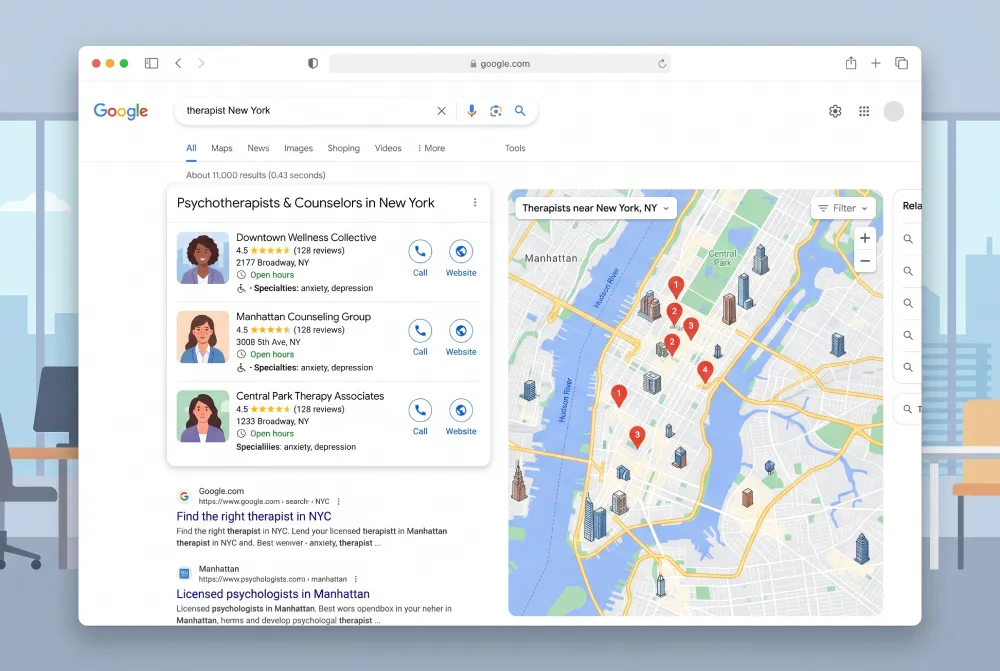This screenshot has width=1000, height=671.
Task: Call Downtown Wellness Collective
Action: click(x=420, y=258)
